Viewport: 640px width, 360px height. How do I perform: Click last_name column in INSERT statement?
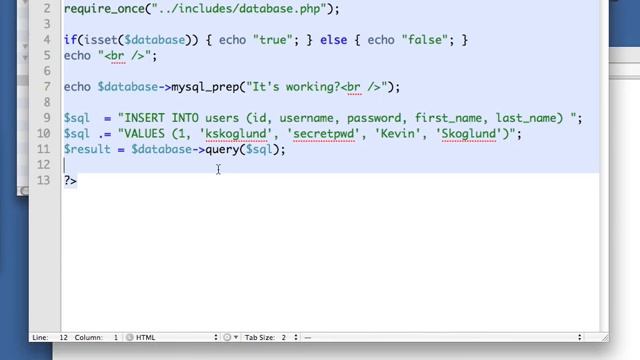tap(526, 118)
